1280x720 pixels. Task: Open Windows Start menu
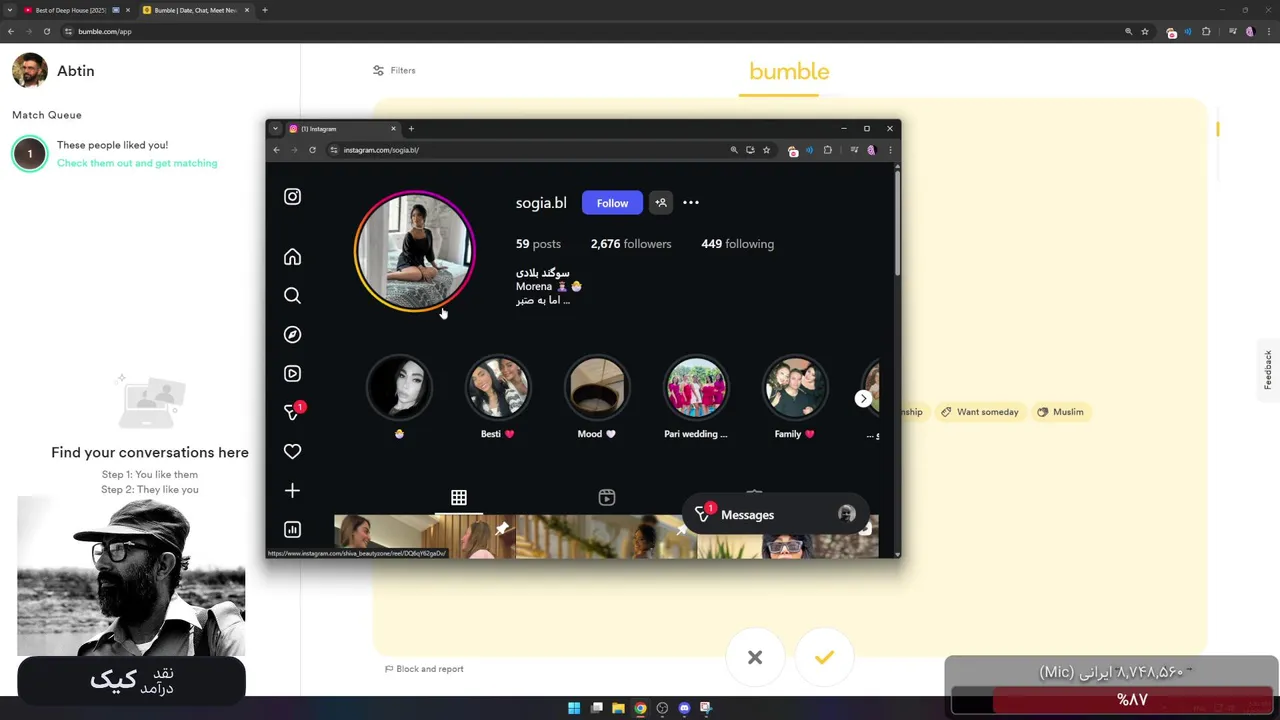click(x=574, y=708)
